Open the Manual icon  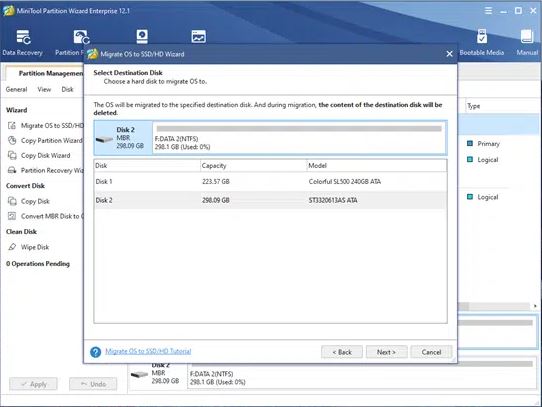(x=527, y=36)
